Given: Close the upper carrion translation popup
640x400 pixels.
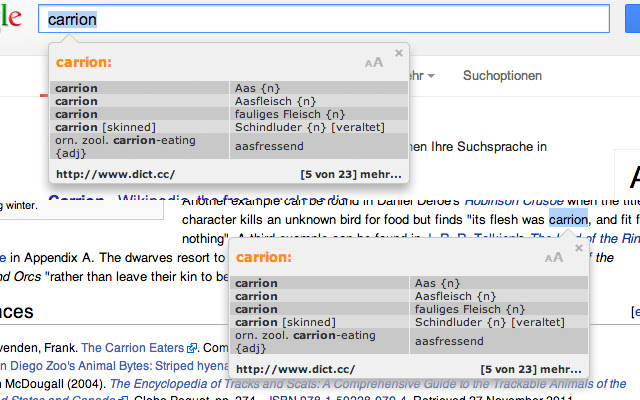Looking at the screenshot, I should 398,52.
